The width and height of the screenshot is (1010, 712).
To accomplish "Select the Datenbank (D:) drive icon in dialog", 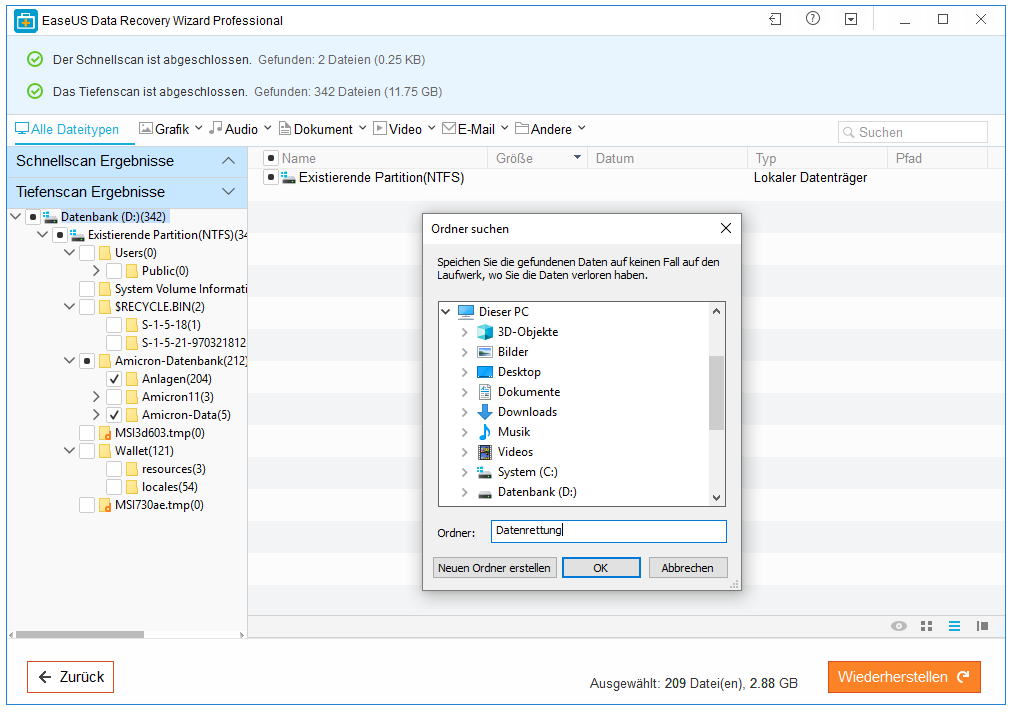I will click(x=484, y=493).
